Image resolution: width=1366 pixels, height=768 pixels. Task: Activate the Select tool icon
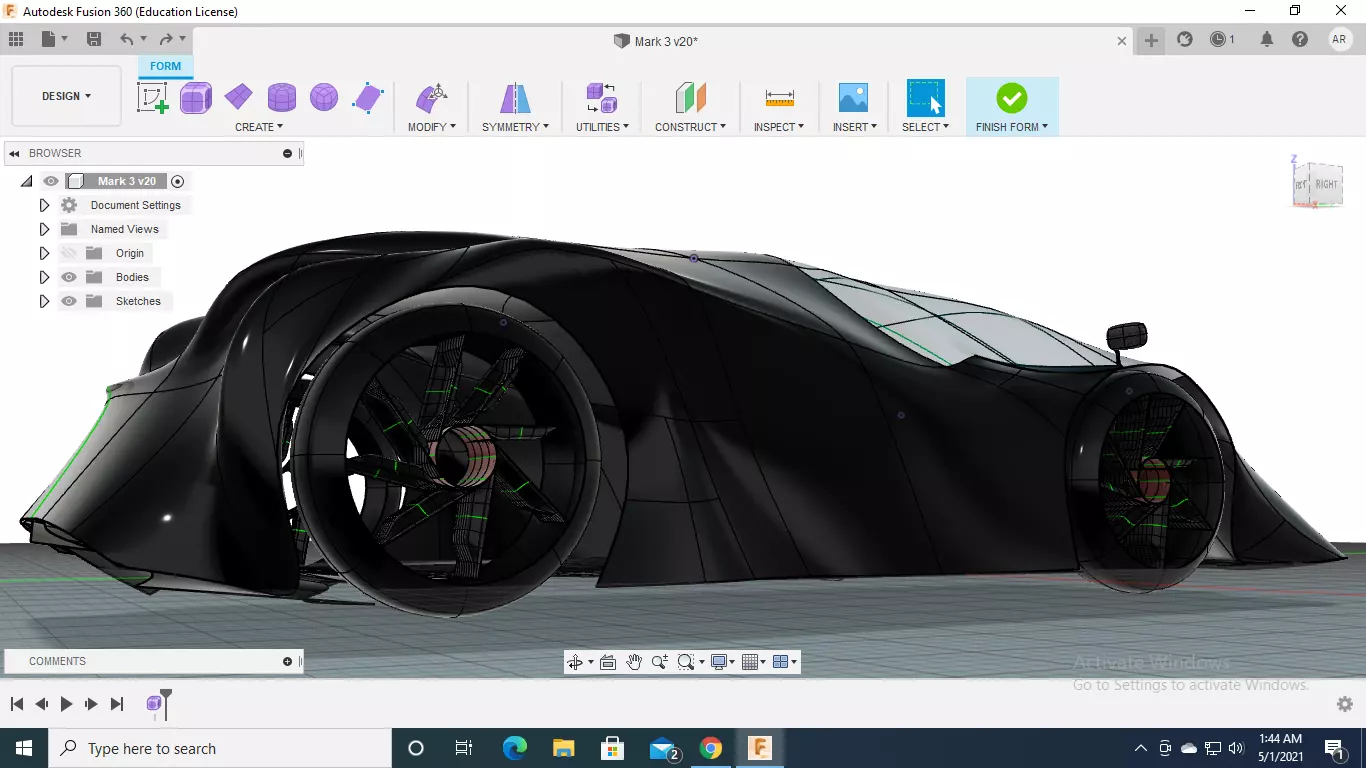925,98
